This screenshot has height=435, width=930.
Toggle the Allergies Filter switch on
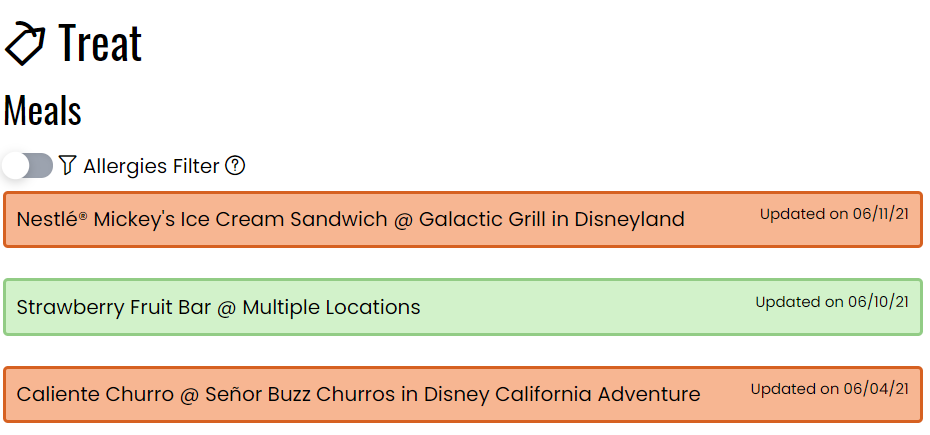click(27, 166)
